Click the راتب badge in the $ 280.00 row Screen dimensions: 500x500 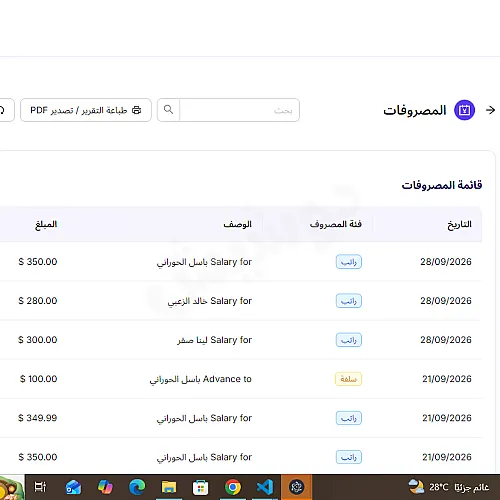click(x=349, y=301)
